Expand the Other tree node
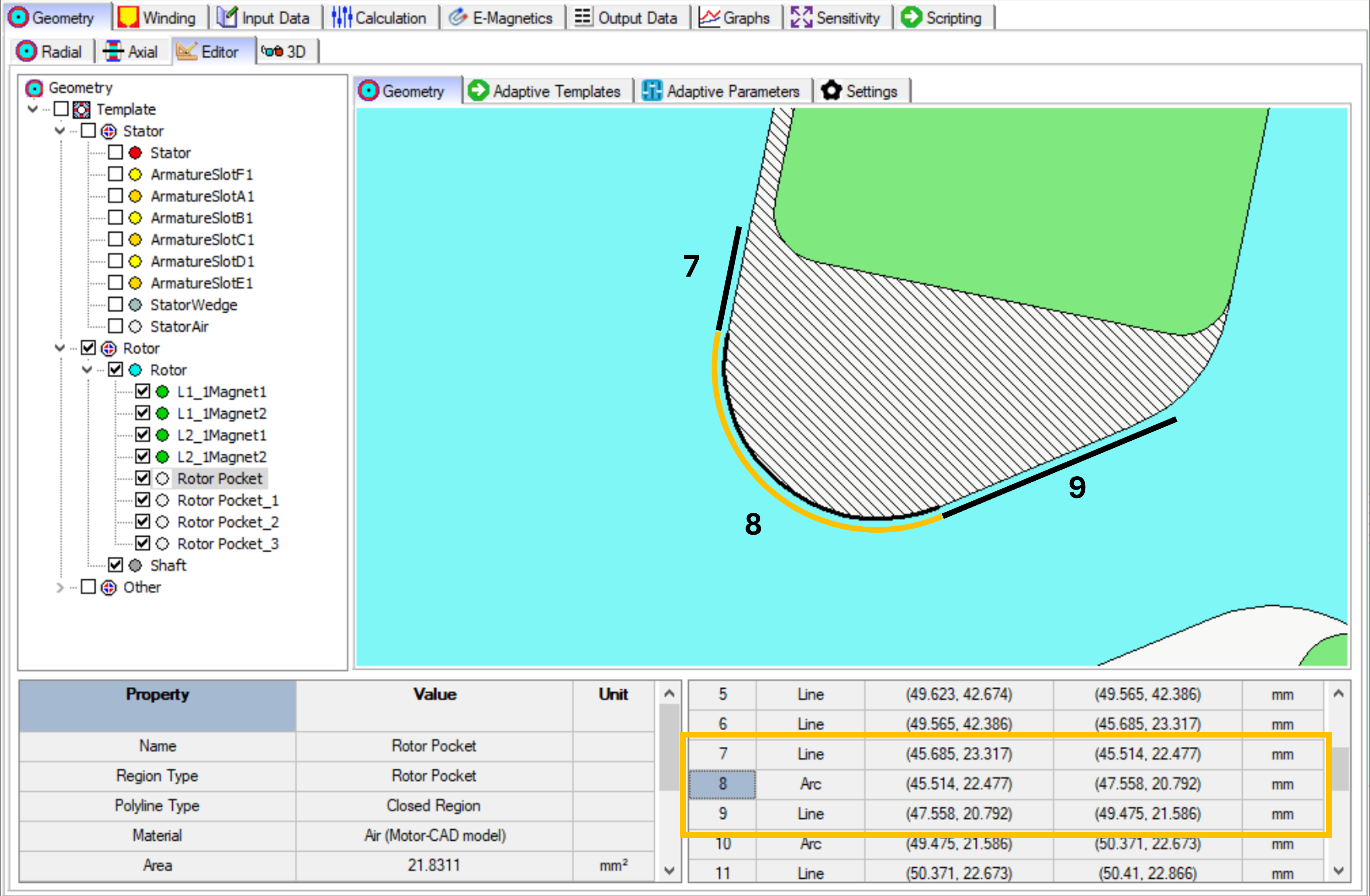This screenshot has width=1370, height=896. 59,587
